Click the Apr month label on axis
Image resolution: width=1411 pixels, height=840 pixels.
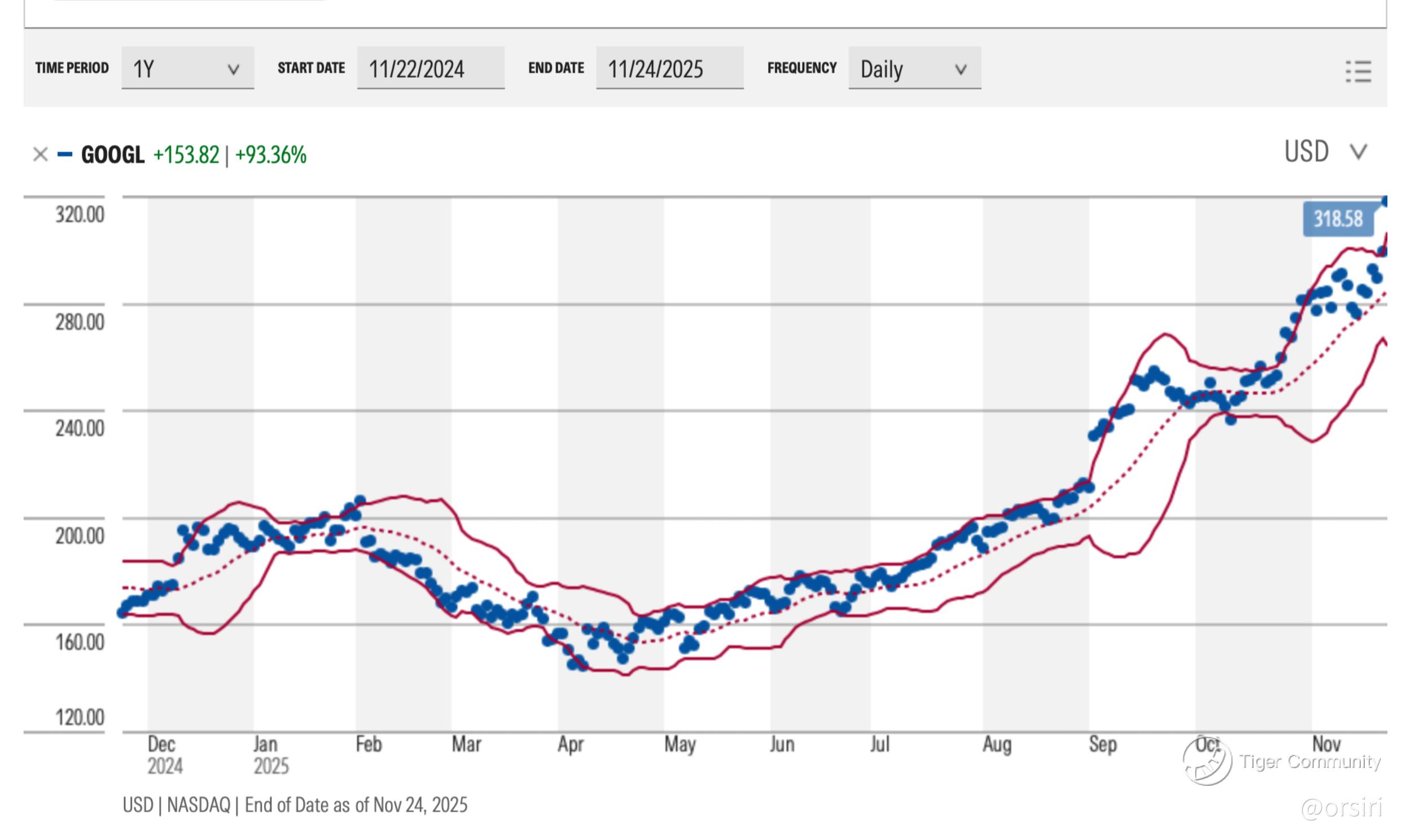click(x=570, y=744)
